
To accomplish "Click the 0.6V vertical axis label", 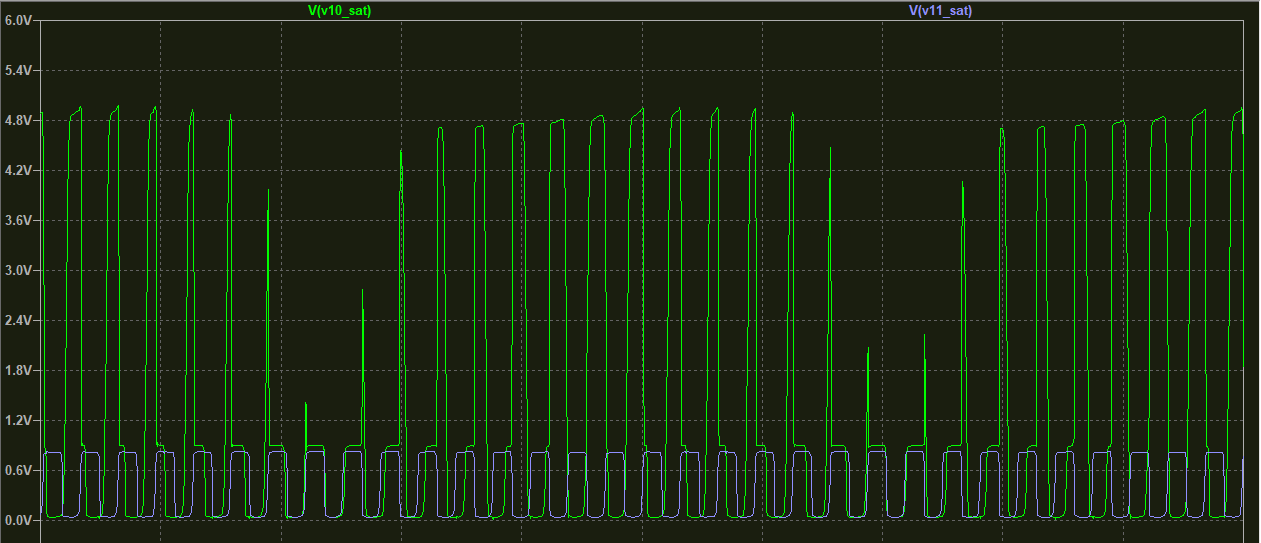I will click(19, 471).
